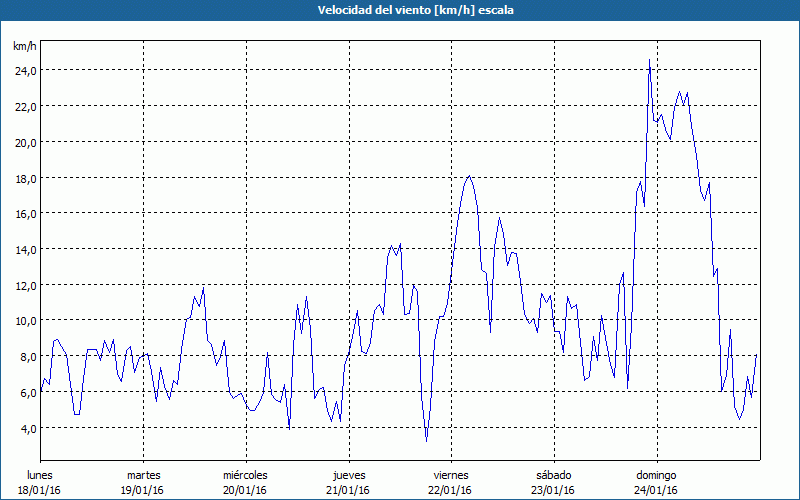800x500 pixels.
Task: Click the 12,0 value on the y-axis
Action: click(25, 285)
